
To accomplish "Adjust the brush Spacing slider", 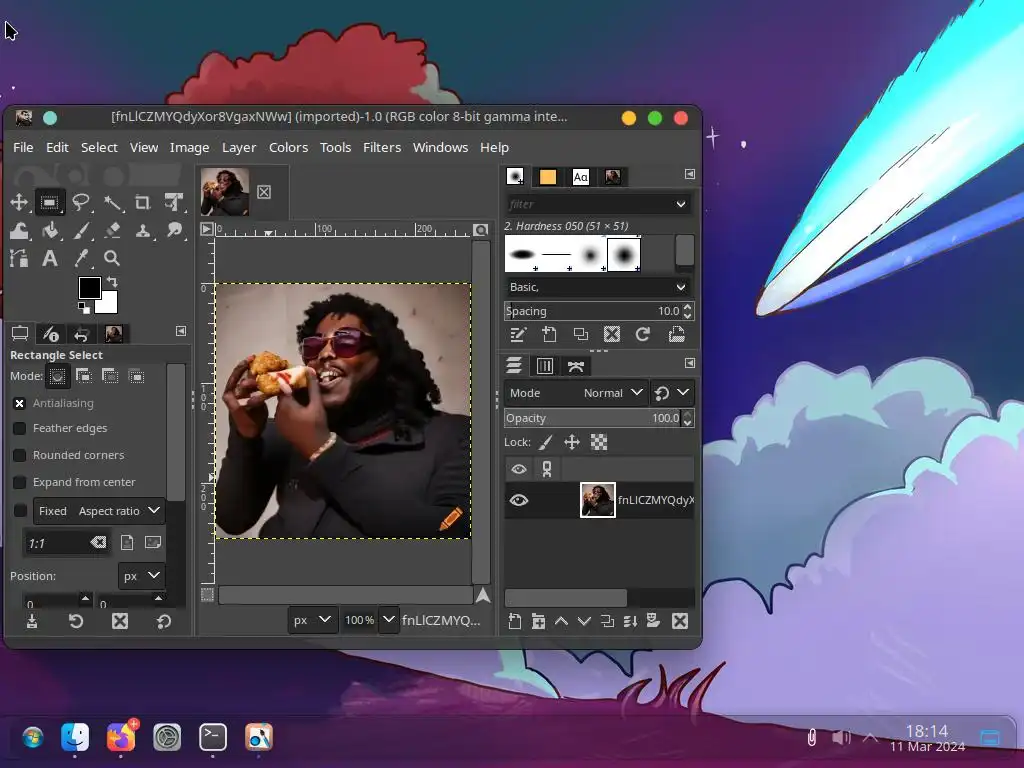I will (x=593, y=311).
